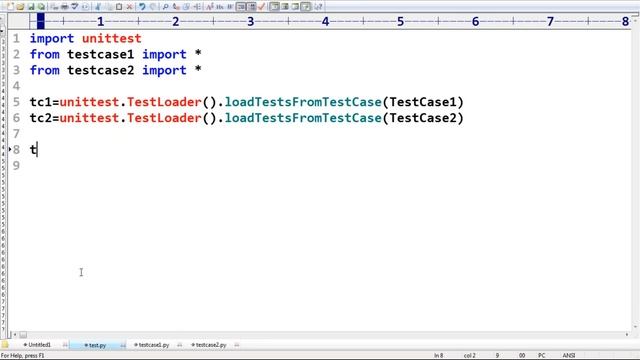Click the red X delete icon
Screen dimensions: 640x360
pyautogui.click(x=129, y=7)
